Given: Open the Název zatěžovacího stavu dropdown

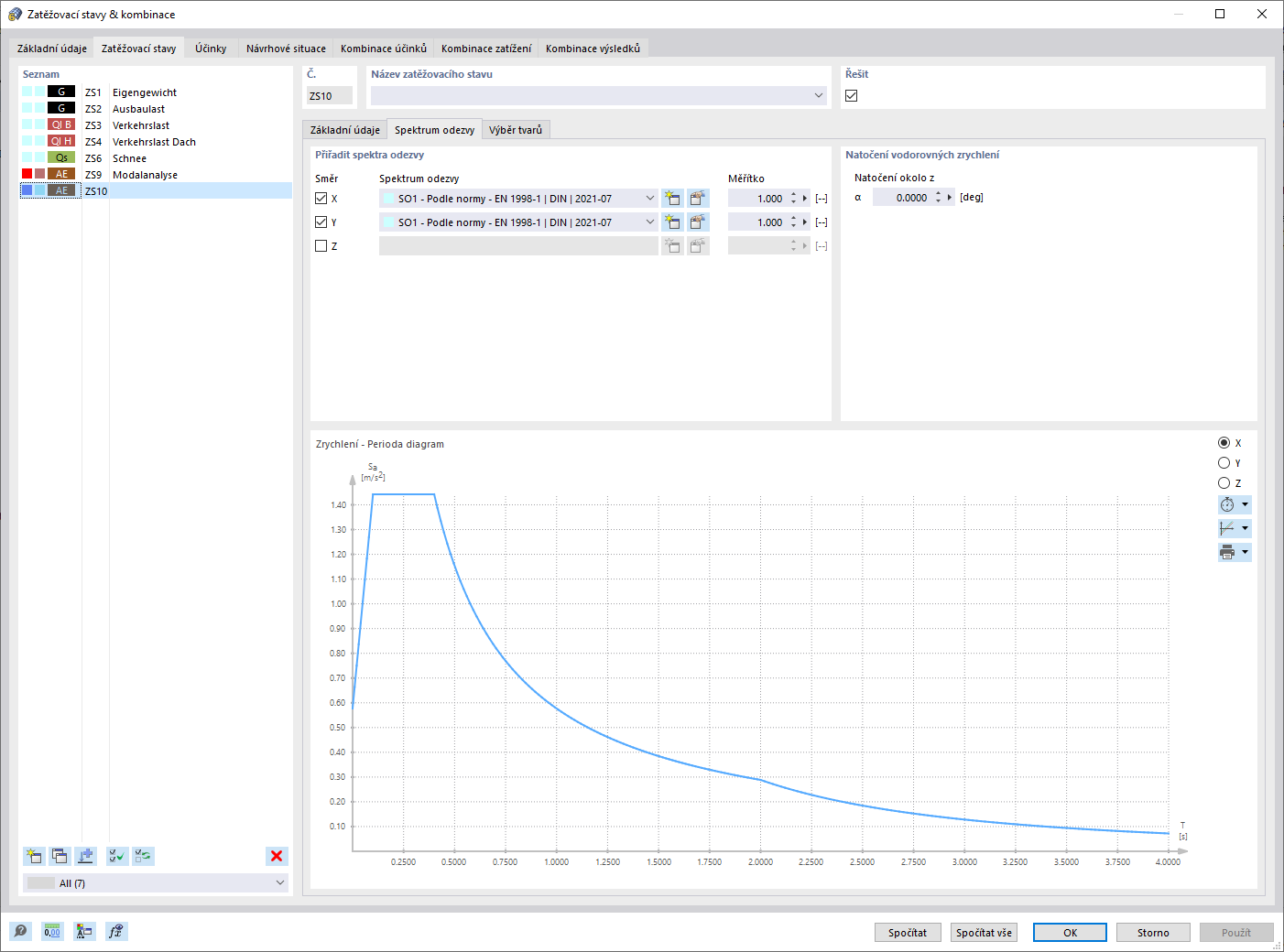Looking at the screenshot, I should point(819,95).
